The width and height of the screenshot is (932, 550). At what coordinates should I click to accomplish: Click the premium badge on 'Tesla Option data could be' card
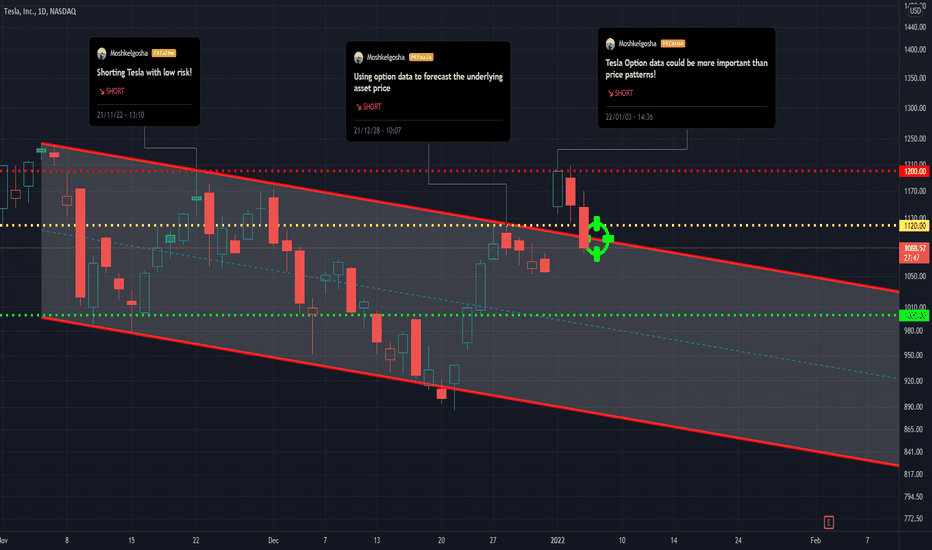[x=673, y=43]
